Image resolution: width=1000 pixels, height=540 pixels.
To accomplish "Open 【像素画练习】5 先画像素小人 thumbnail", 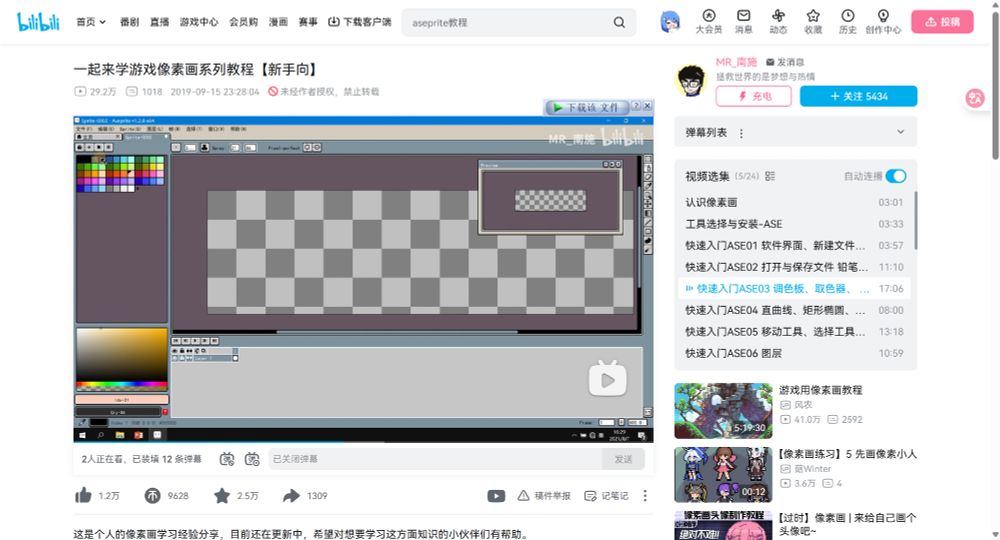I will (x=723, y=475).
